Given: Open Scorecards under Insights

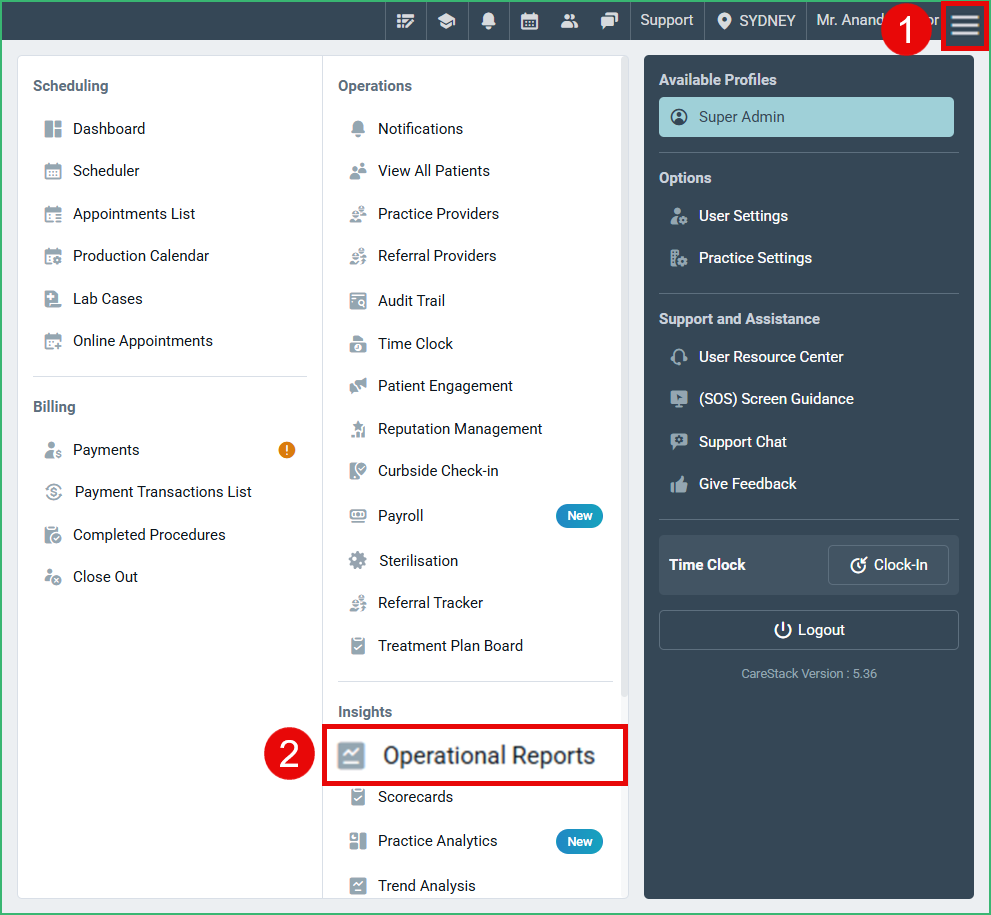Looking at the screenshot, I should pyautogui.click(x=402, y=797).
